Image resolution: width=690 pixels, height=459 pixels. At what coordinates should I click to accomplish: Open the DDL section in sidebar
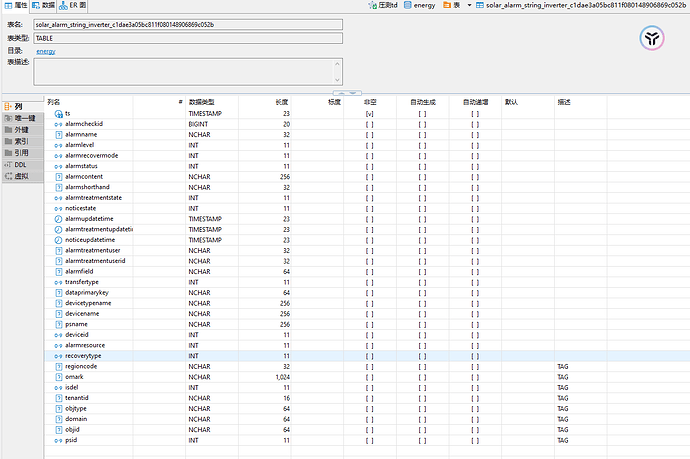[19, 164]
